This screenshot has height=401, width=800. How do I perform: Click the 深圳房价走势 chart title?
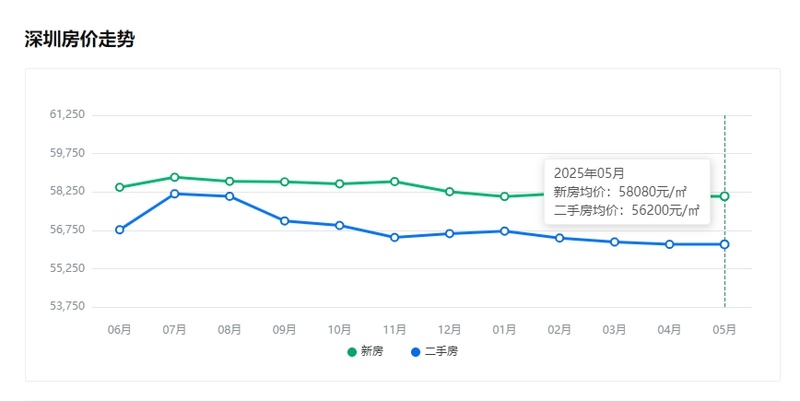click(x=80, y=40)
